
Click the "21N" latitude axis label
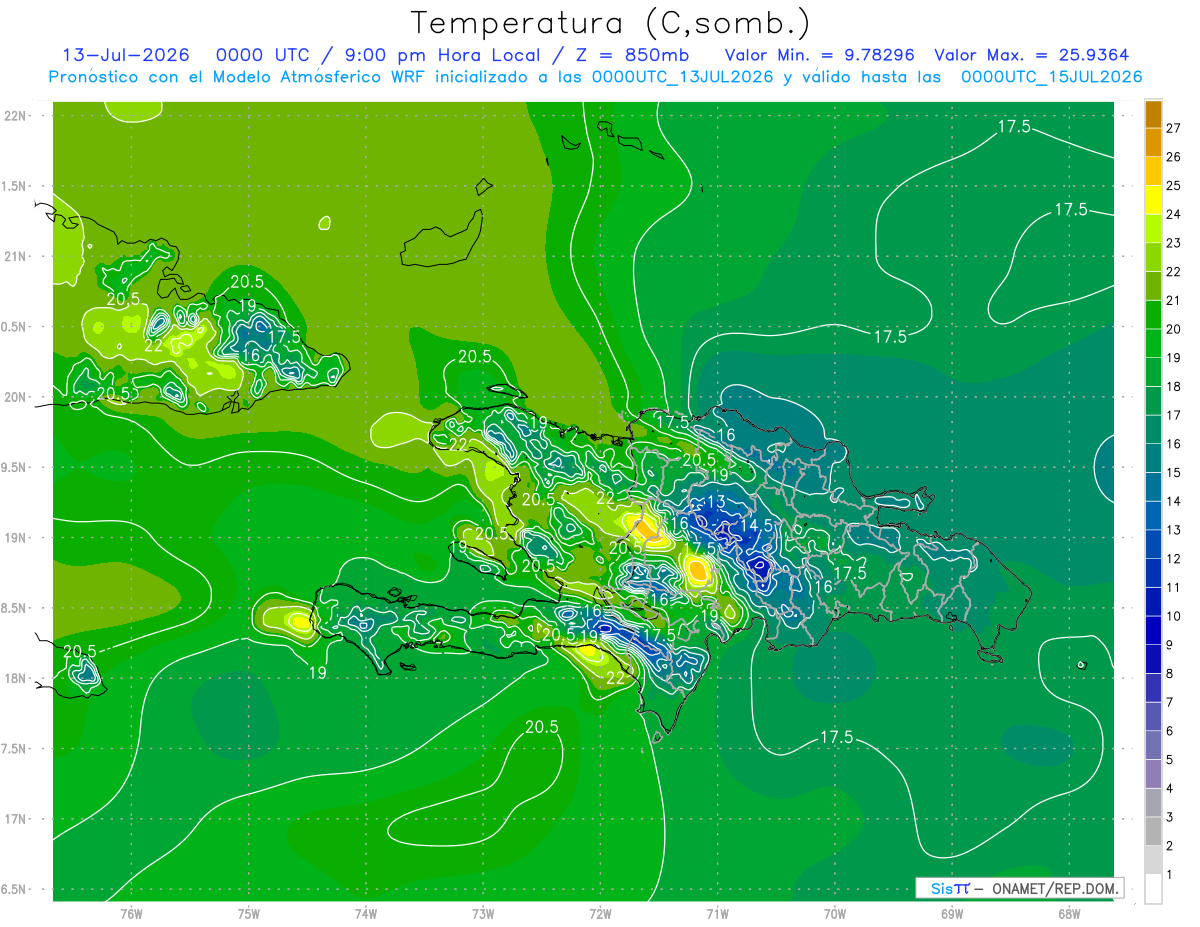coord(15,256)
